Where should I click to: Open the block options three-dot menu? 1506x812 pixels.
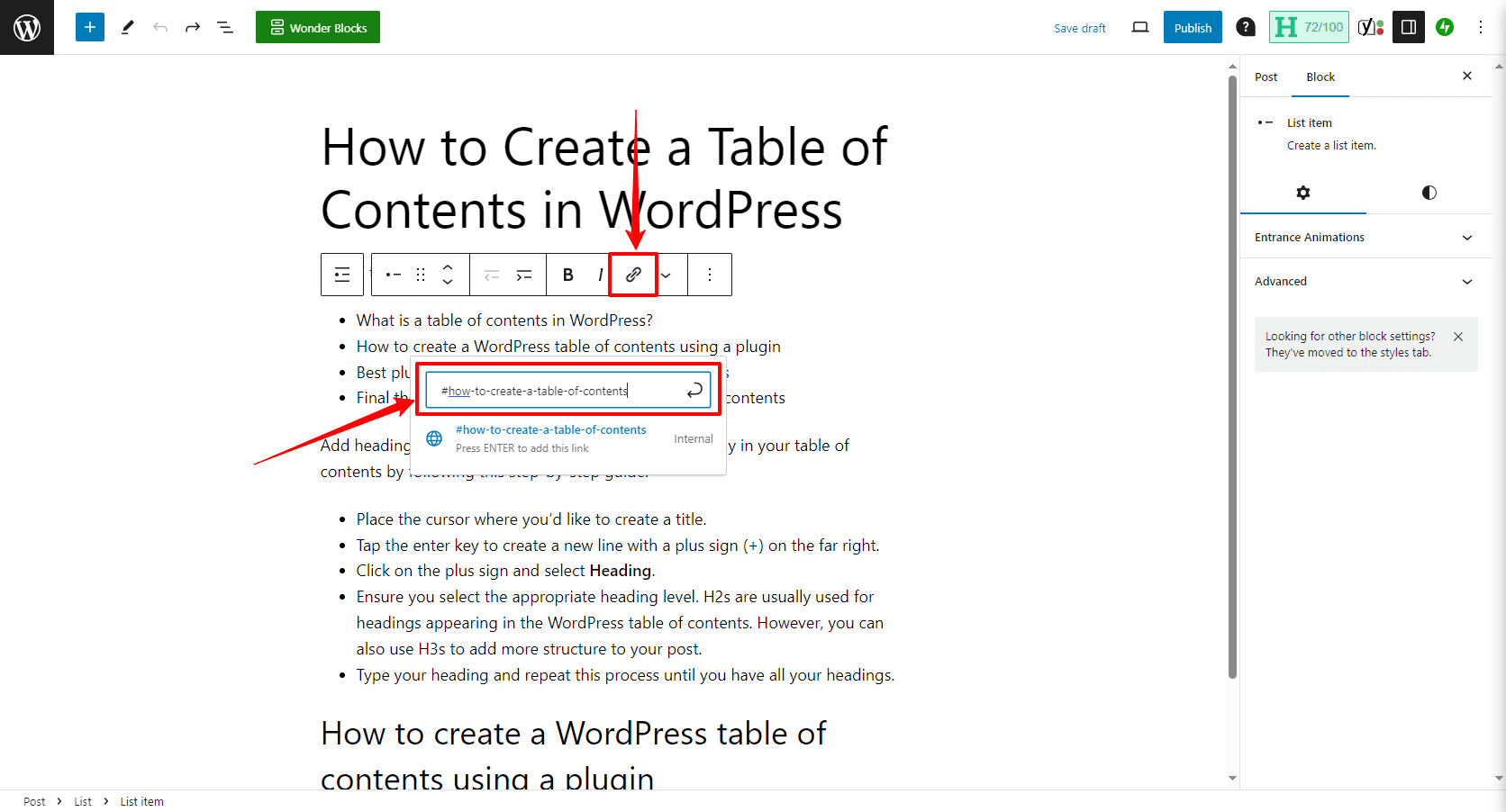point(710,275)
